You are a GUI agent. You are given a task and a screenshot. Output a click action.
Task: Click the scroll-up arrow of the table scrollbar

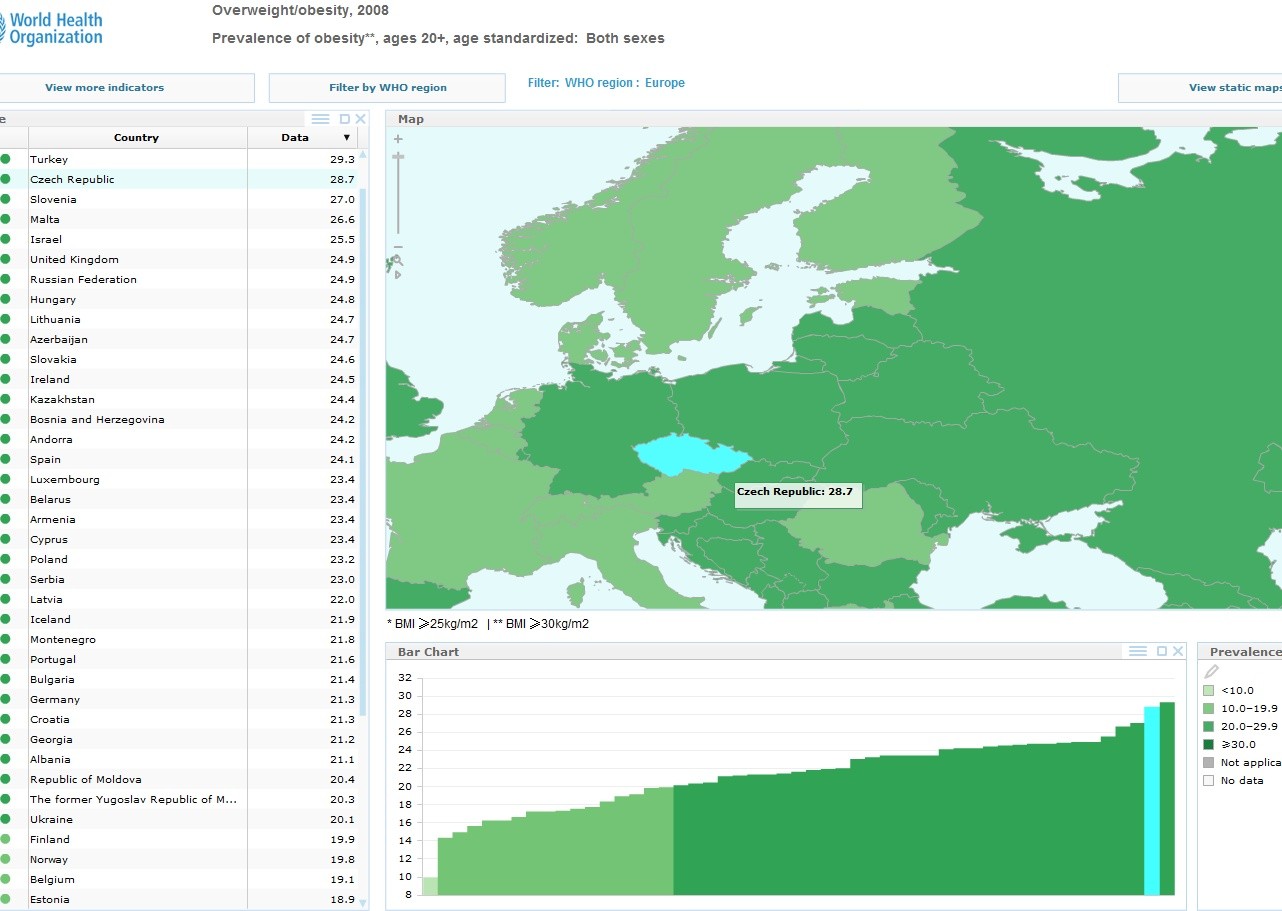363,154
